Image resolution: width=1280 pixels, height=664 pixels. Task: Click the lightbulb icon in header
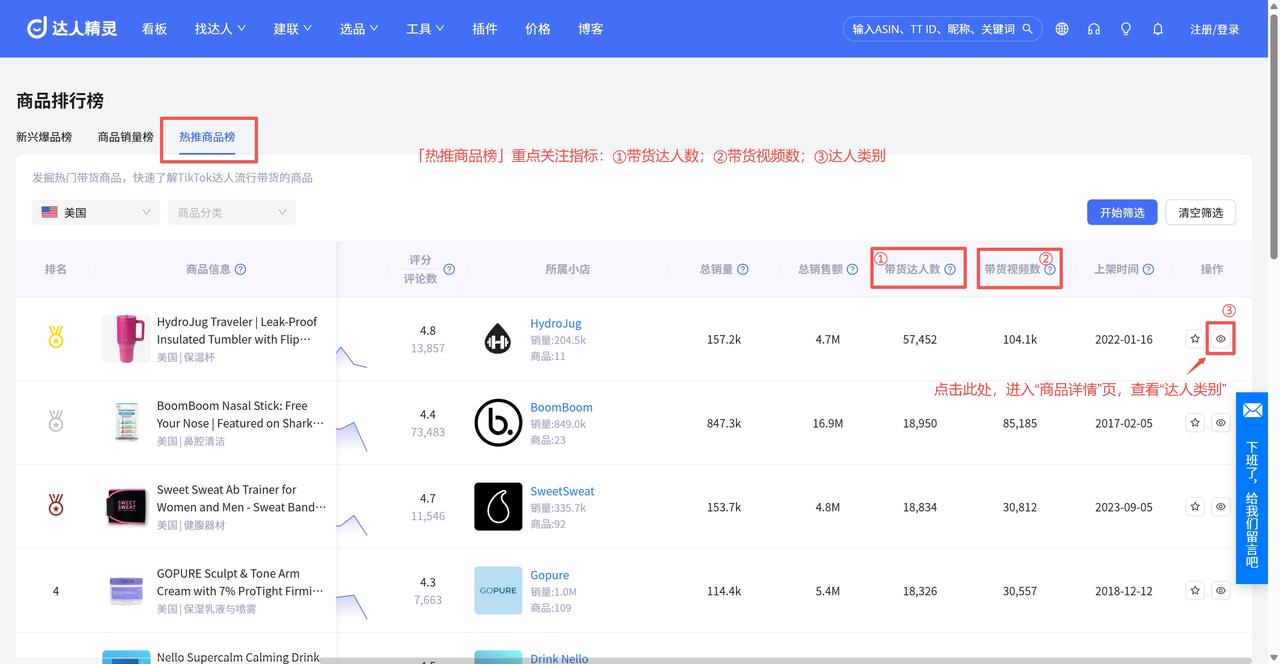(1126, 29)
